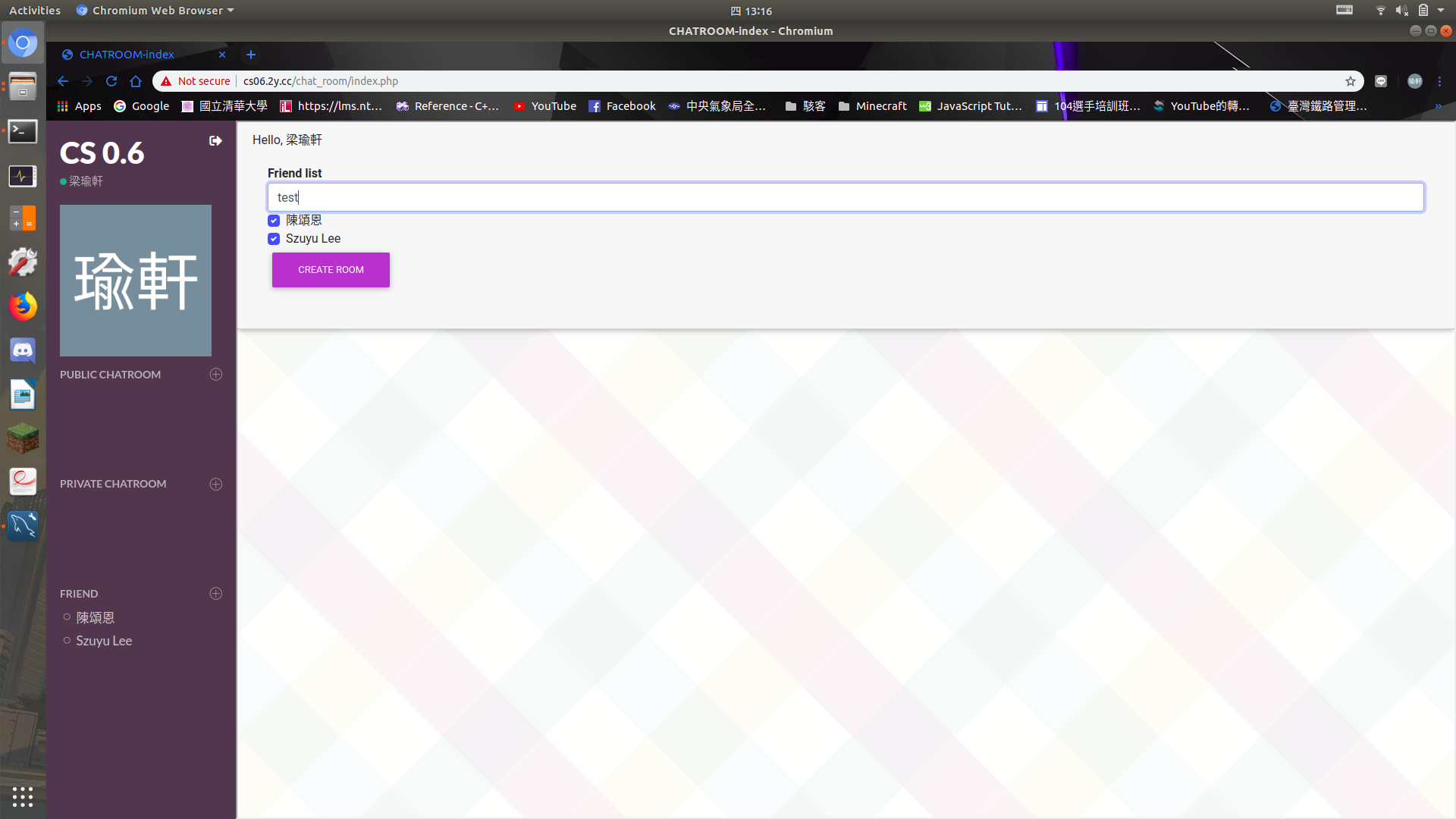Add a new public chatroom plus icon
Viewport: 1456px width, 819px height.
click(216, 375)
